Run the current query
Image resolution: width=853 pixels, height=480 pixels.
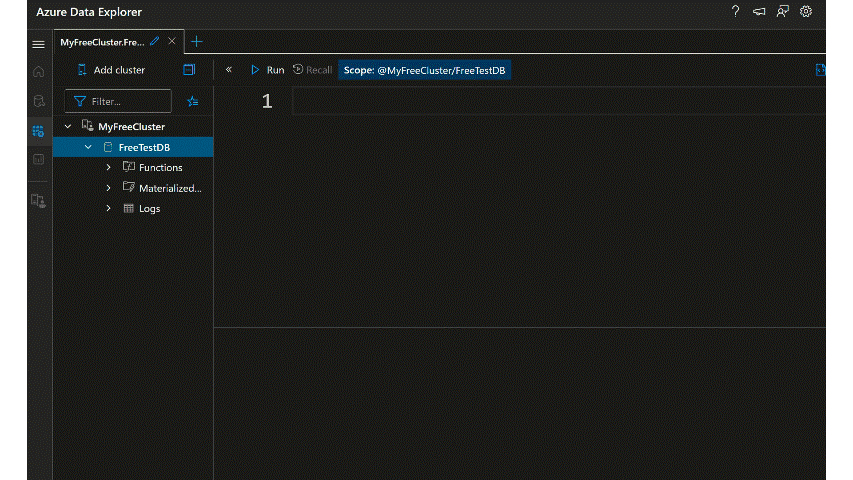pos(267,70)
